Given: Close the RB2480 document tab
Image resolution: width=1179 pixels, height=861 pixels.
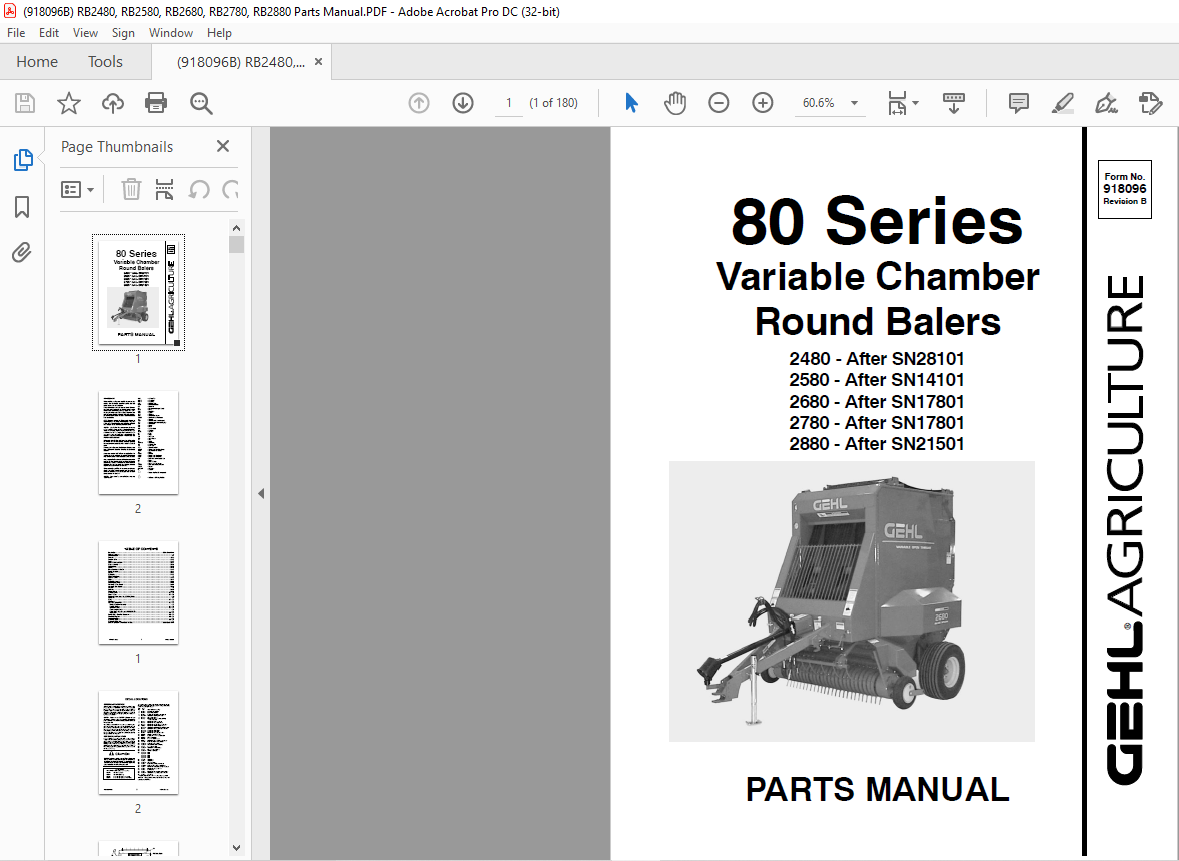Looking at the screenshot, I should point(318,62).
